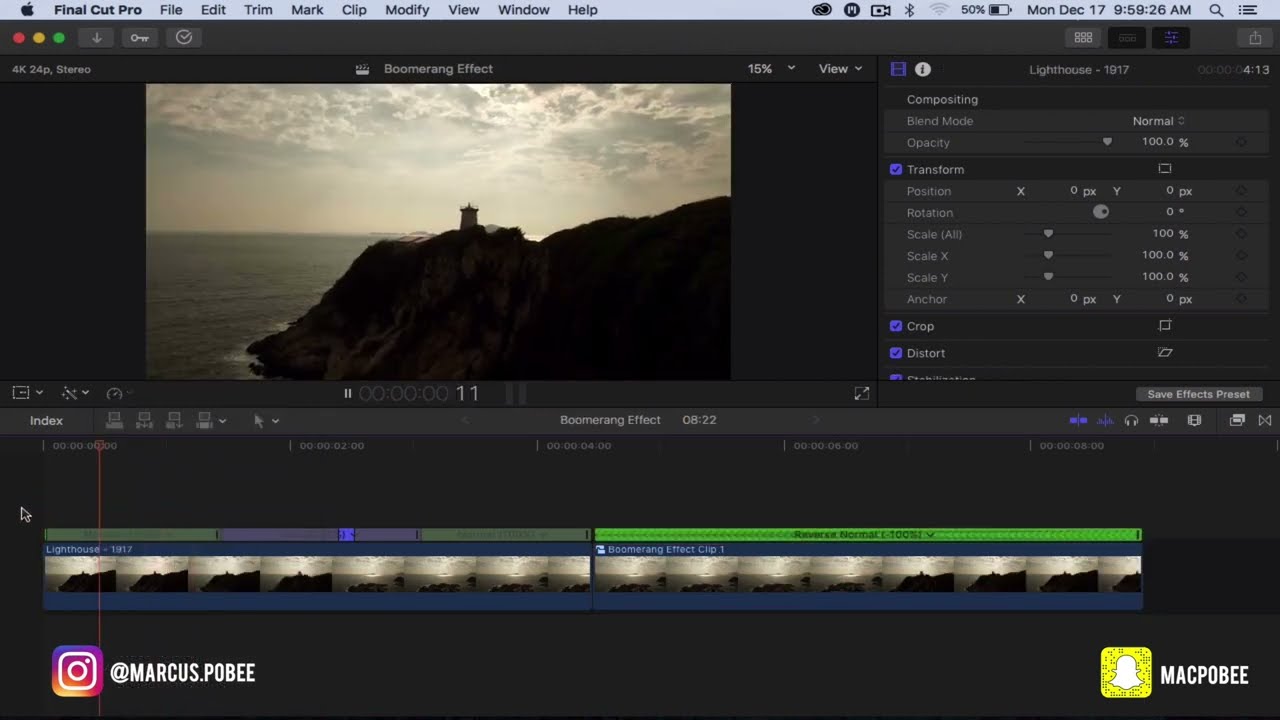Screen dimensions: 1280x720
Task: Open Reverse Normal (-100%) speed dropdown
Action: point(866,535)
